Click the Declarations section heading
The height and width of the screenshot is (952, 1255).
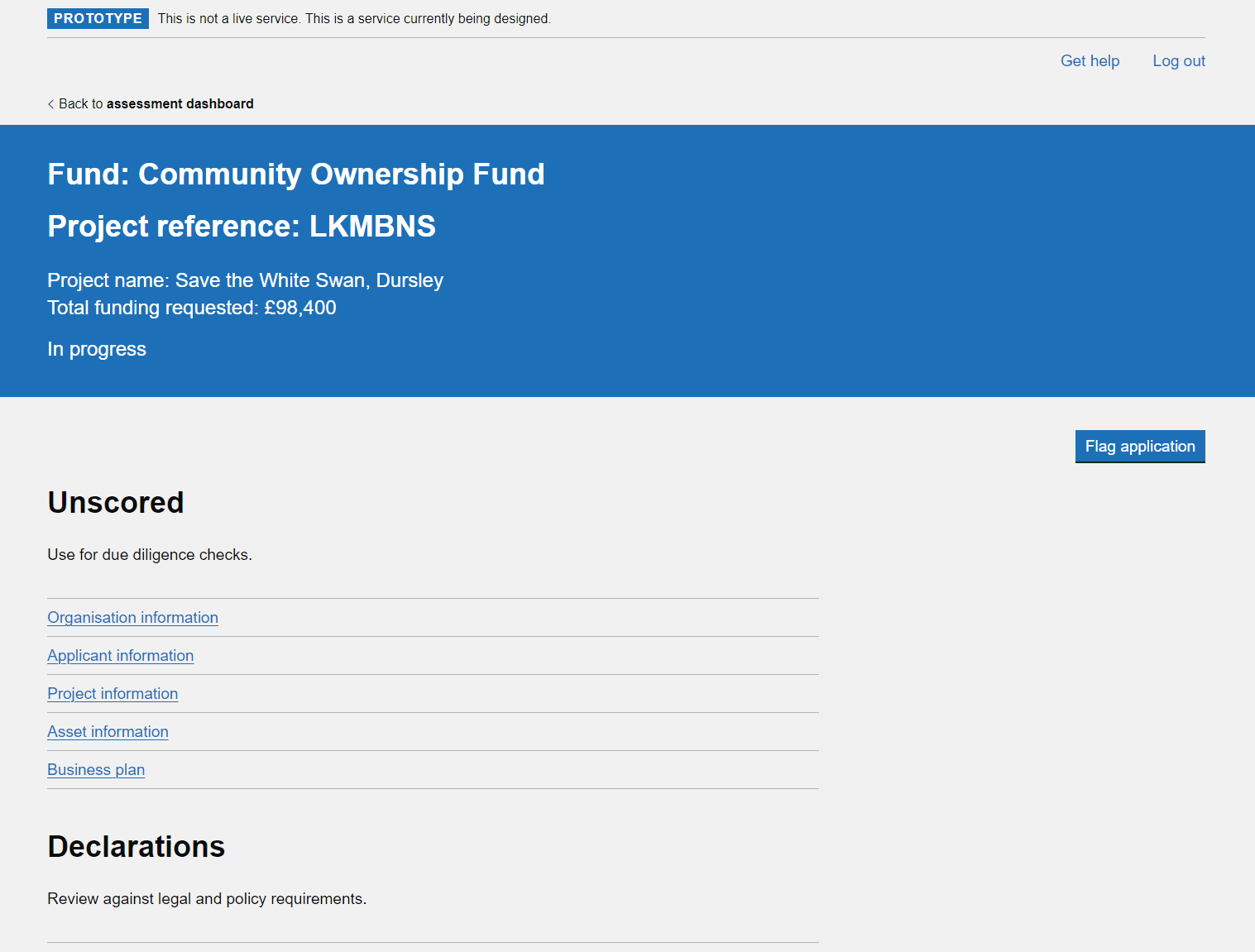[x=136, y=847]
